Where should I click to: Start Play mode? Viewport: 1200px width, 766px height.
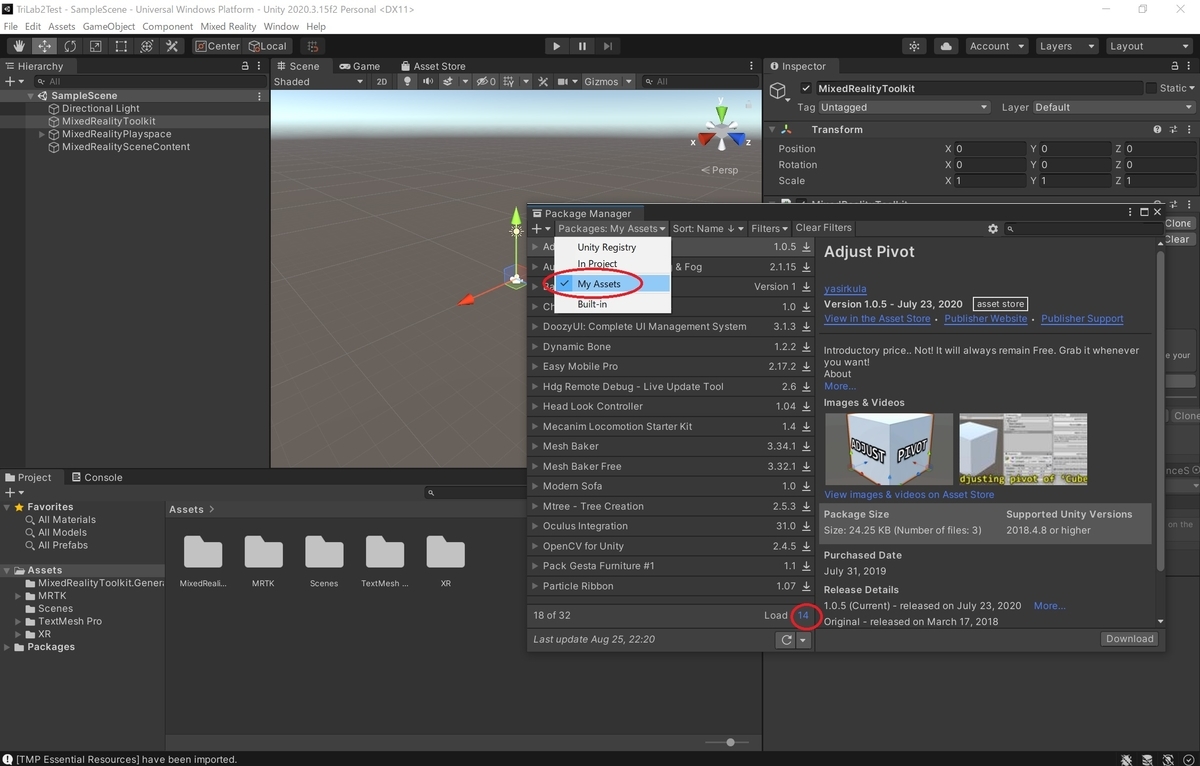(557, 46)
